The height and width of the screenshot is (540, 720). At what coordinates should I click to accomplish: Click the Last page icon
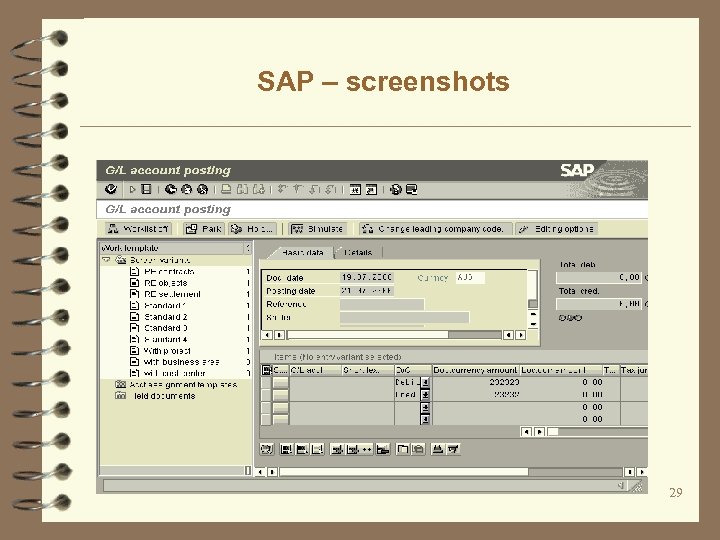(330, 189)
